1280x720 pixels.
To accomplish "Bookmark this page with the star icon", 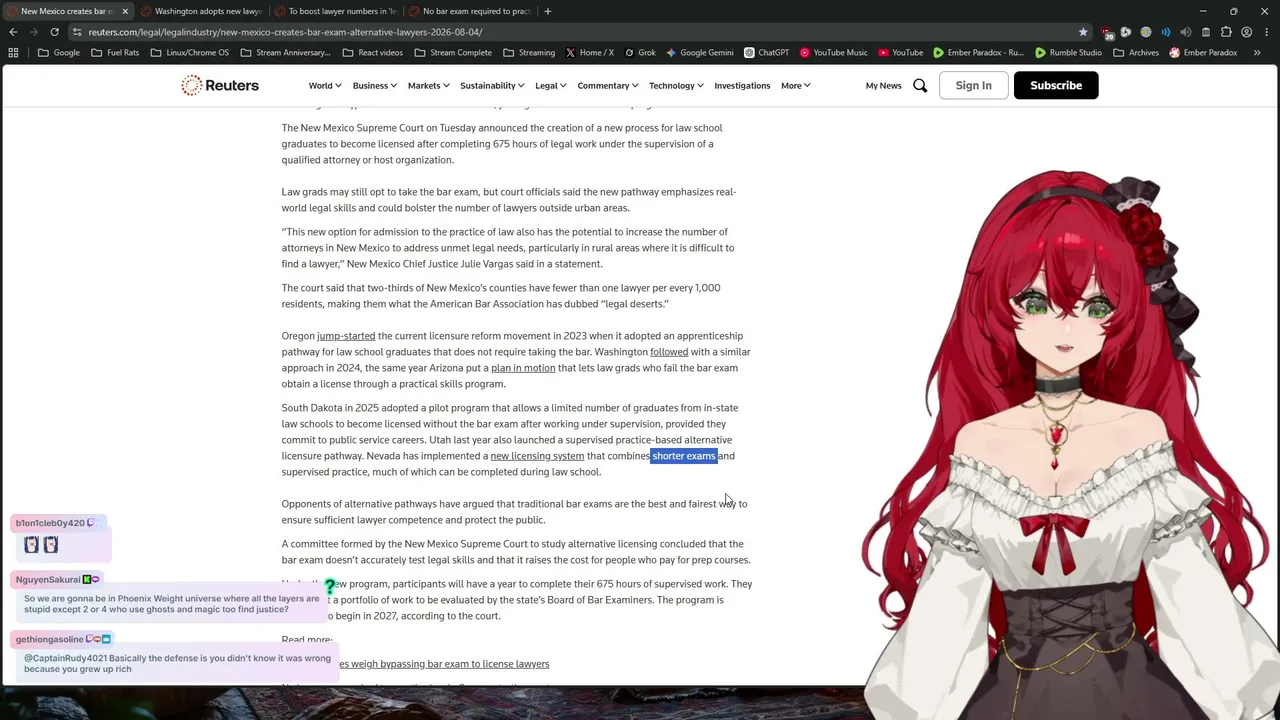I will pyautogui.click(x=1083, y=32).
